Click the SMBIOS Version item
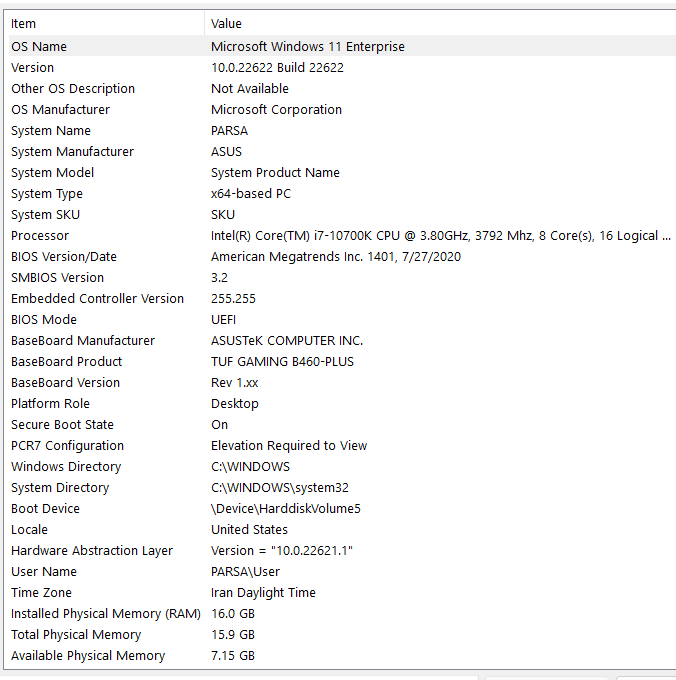The height and width of the screenshot is (680, 676). pos(57,278)
